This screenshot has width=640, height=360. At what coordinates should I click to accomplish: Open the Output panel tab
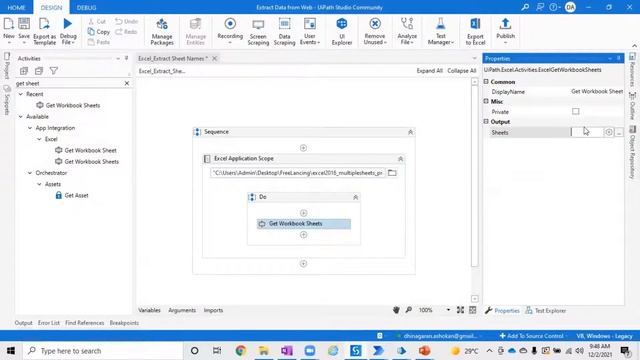click(x=23, y=323)
